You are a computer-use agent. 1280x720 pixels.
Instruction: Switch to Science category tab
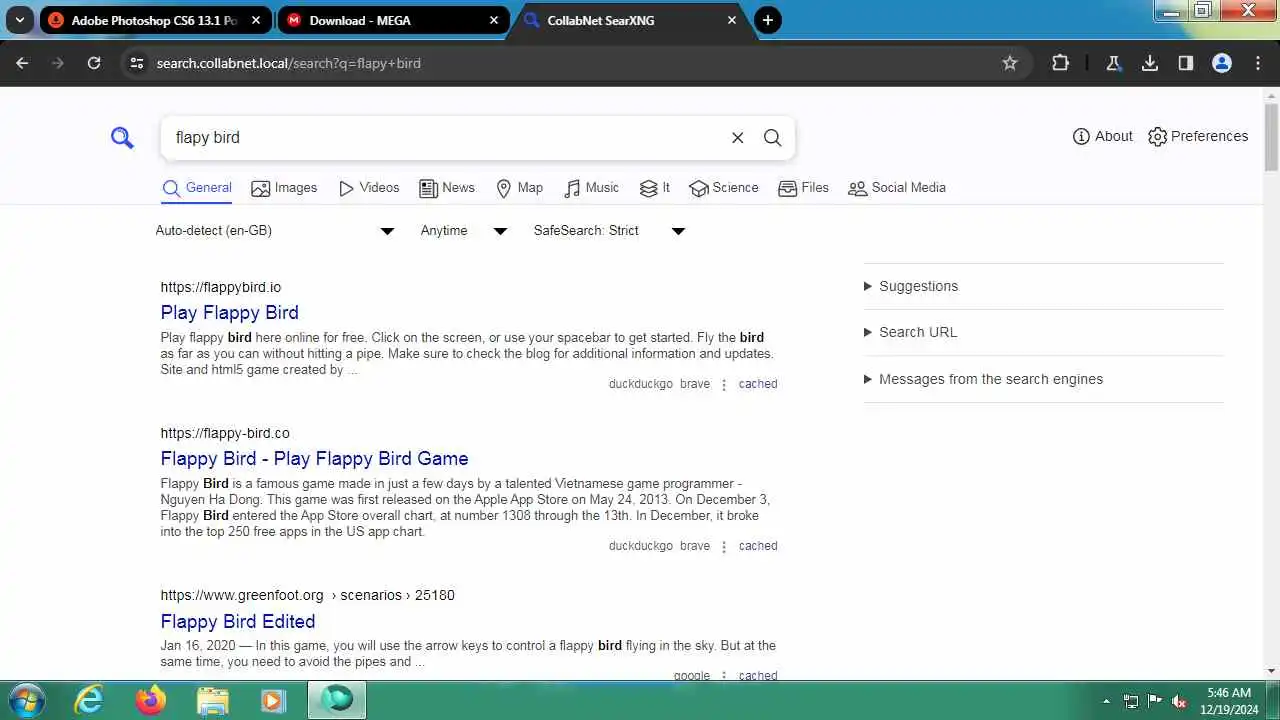(724, 188)
